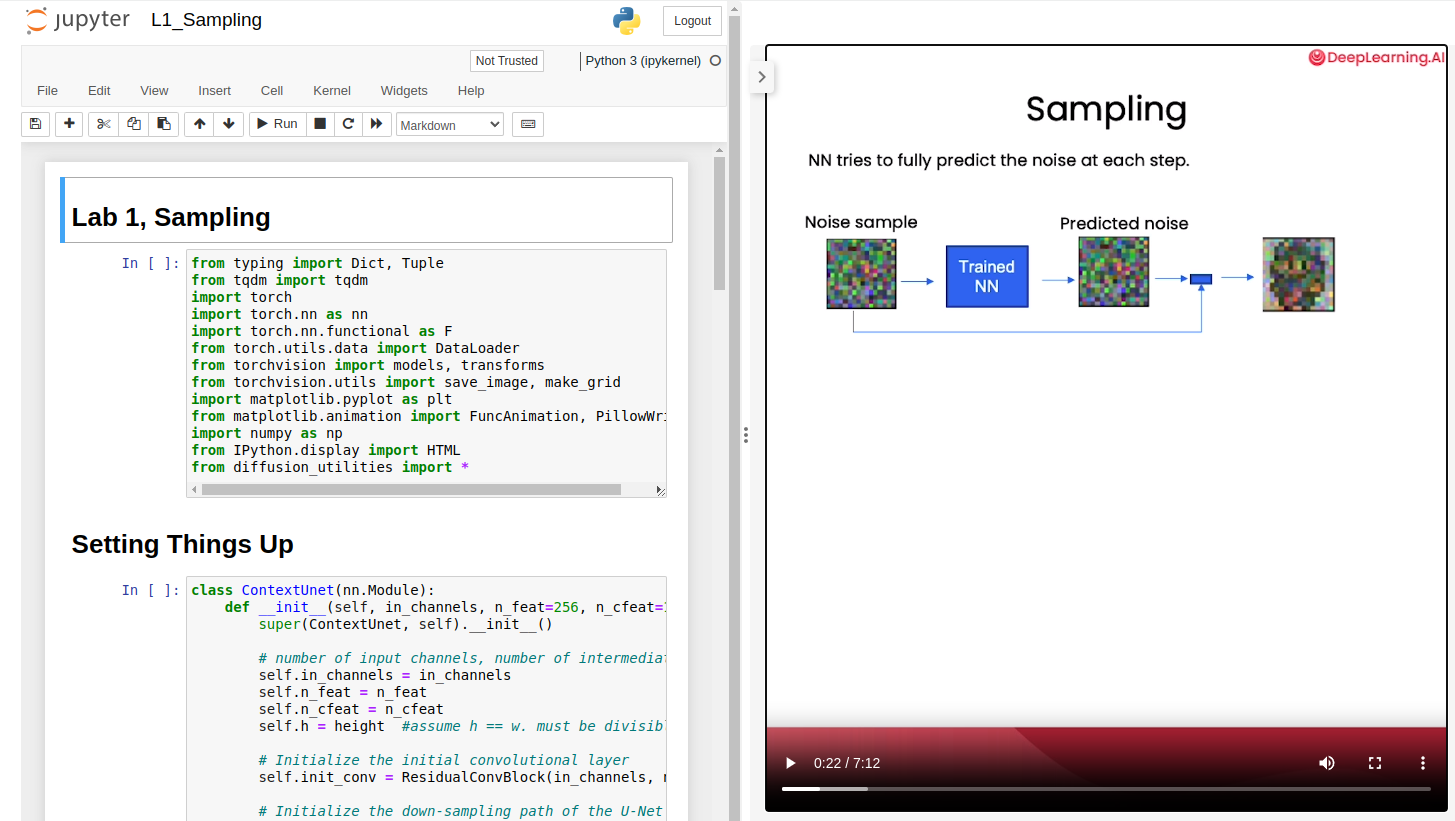Click the output cat image in slide
The image size is (1455, 821).
1298,274
